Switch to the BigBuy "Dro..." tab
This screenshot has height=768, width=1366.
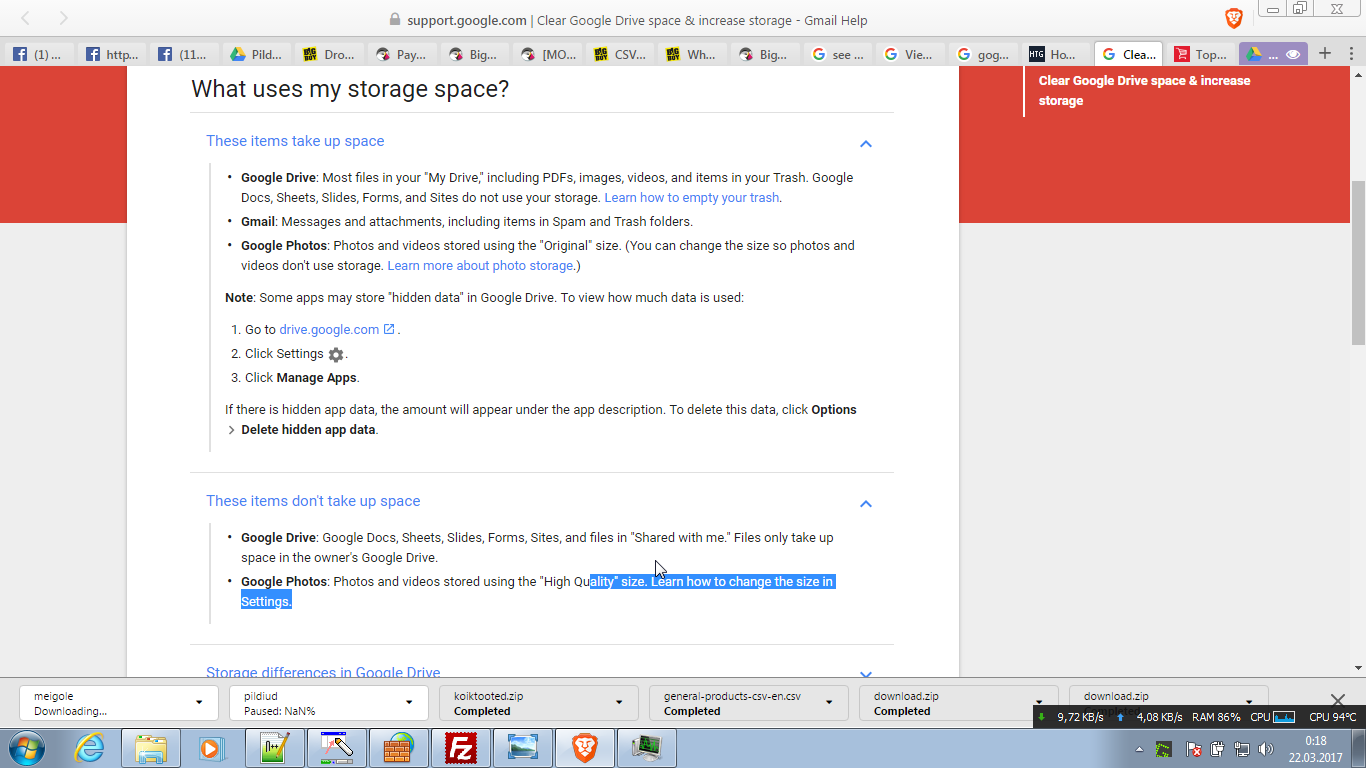(329, 54)
